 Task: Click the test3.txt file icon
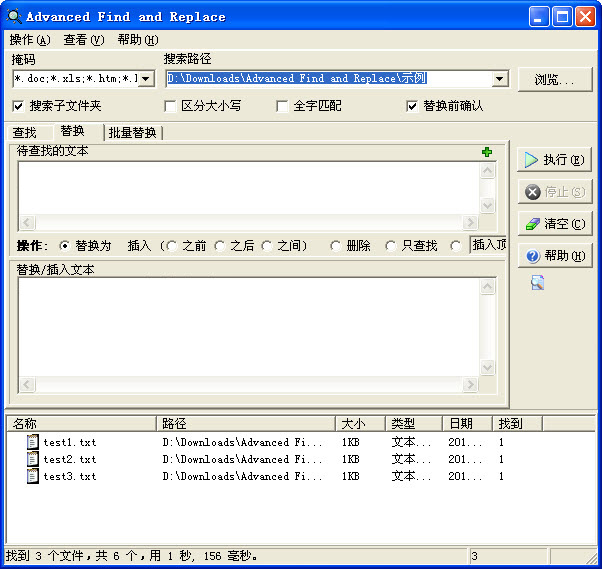33,476
